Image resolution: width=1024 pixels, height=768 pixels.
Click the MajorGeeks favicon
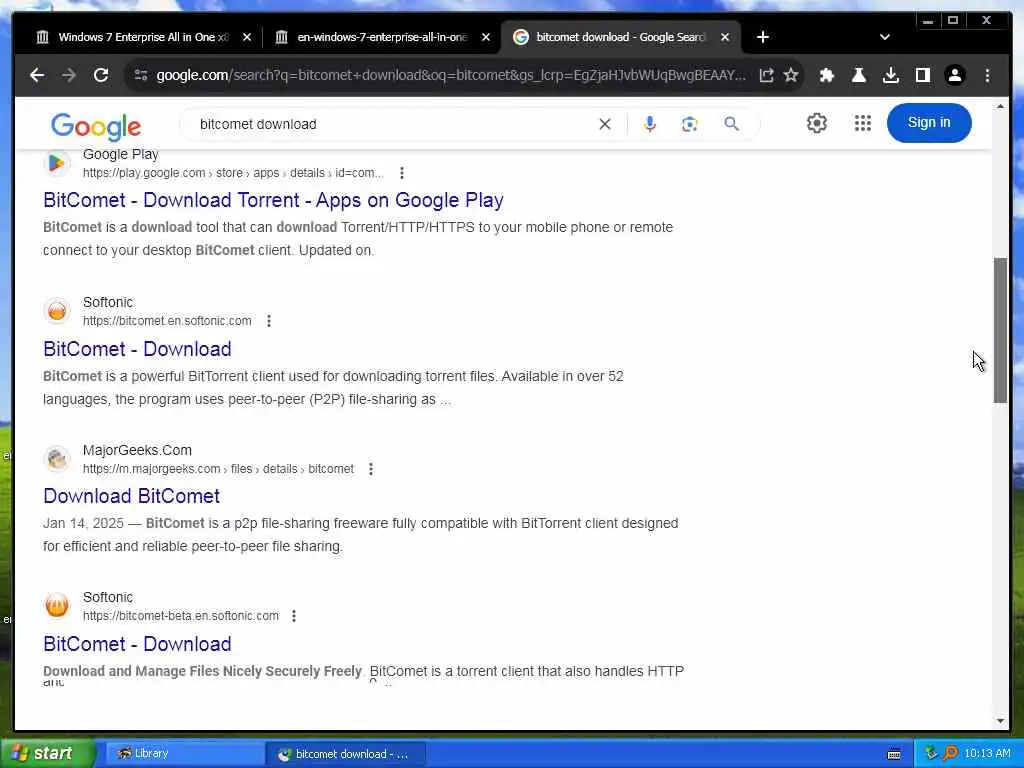pos(57,458)
